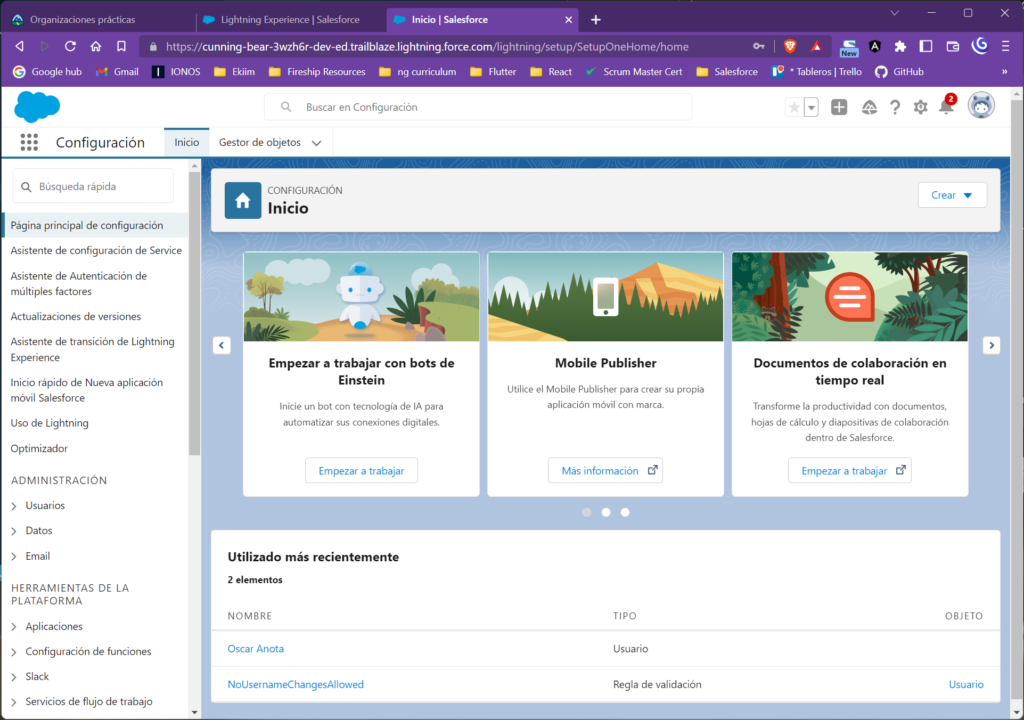Open the favorites list dropdown arrow
Viewport: 1024px width, 720px height.
coord(811,107)
